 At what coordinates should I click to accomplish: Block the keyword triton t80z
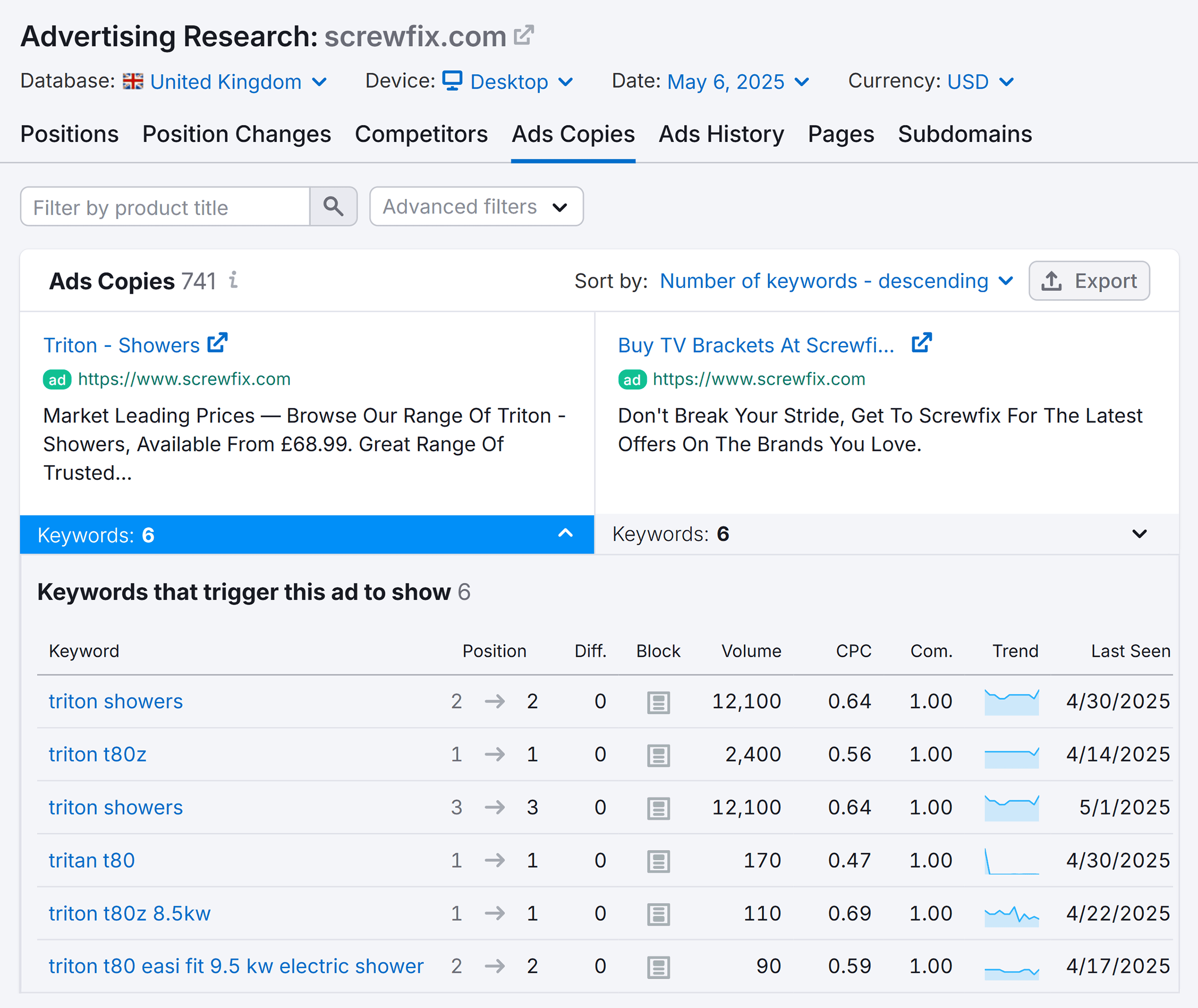pos(658,754)
